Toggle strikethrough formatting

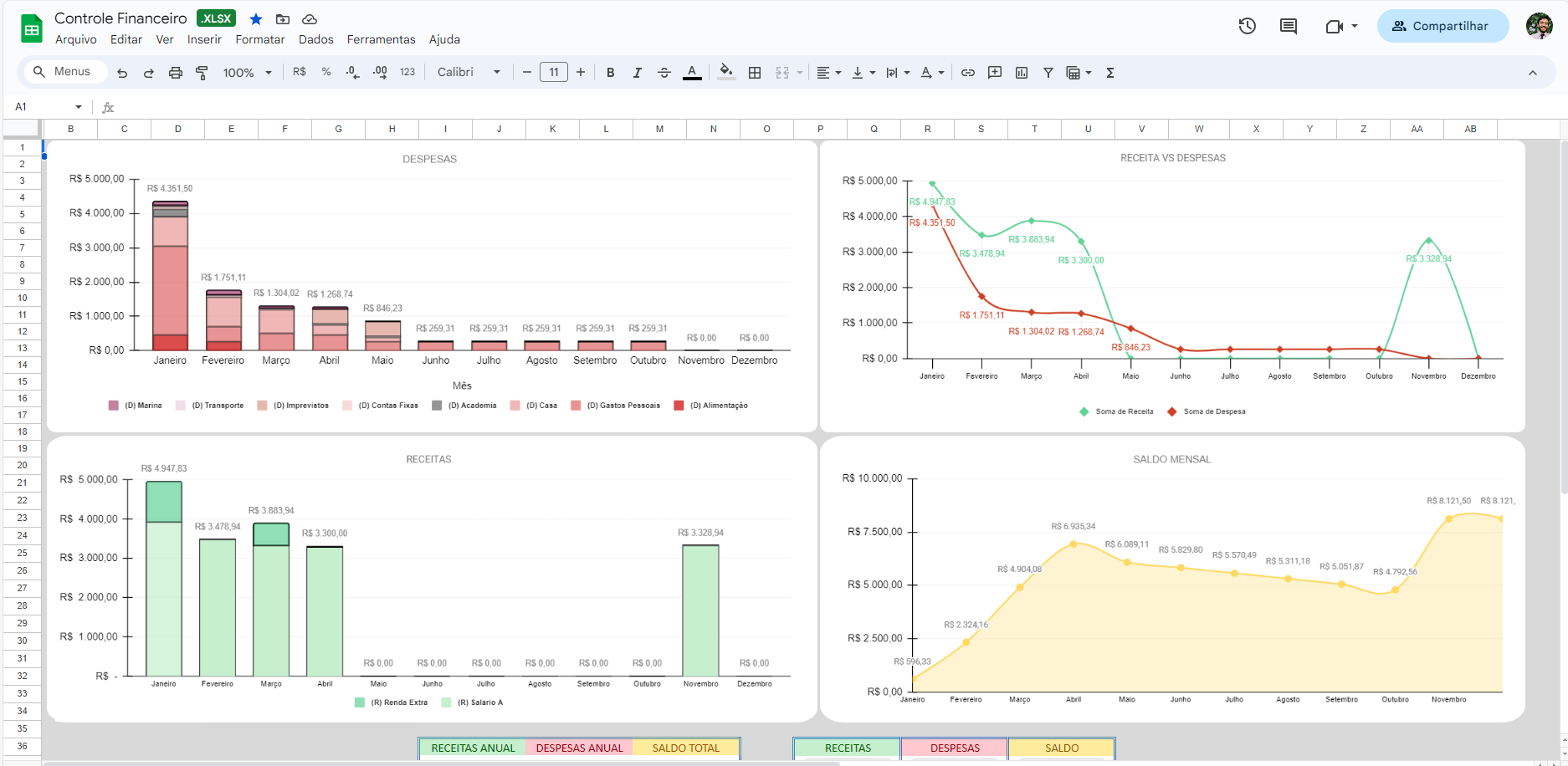[664, 73]
